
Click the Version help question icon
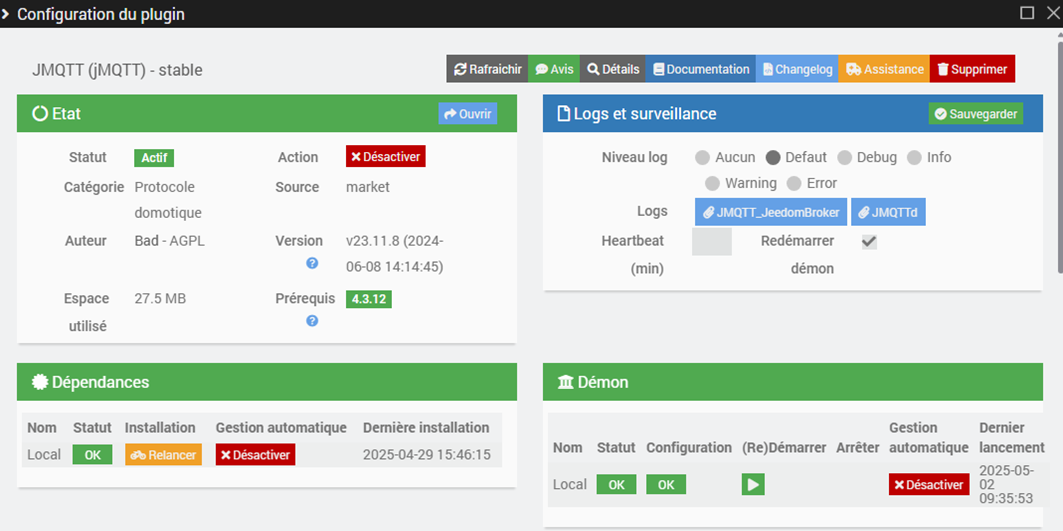tap(312, 263)
